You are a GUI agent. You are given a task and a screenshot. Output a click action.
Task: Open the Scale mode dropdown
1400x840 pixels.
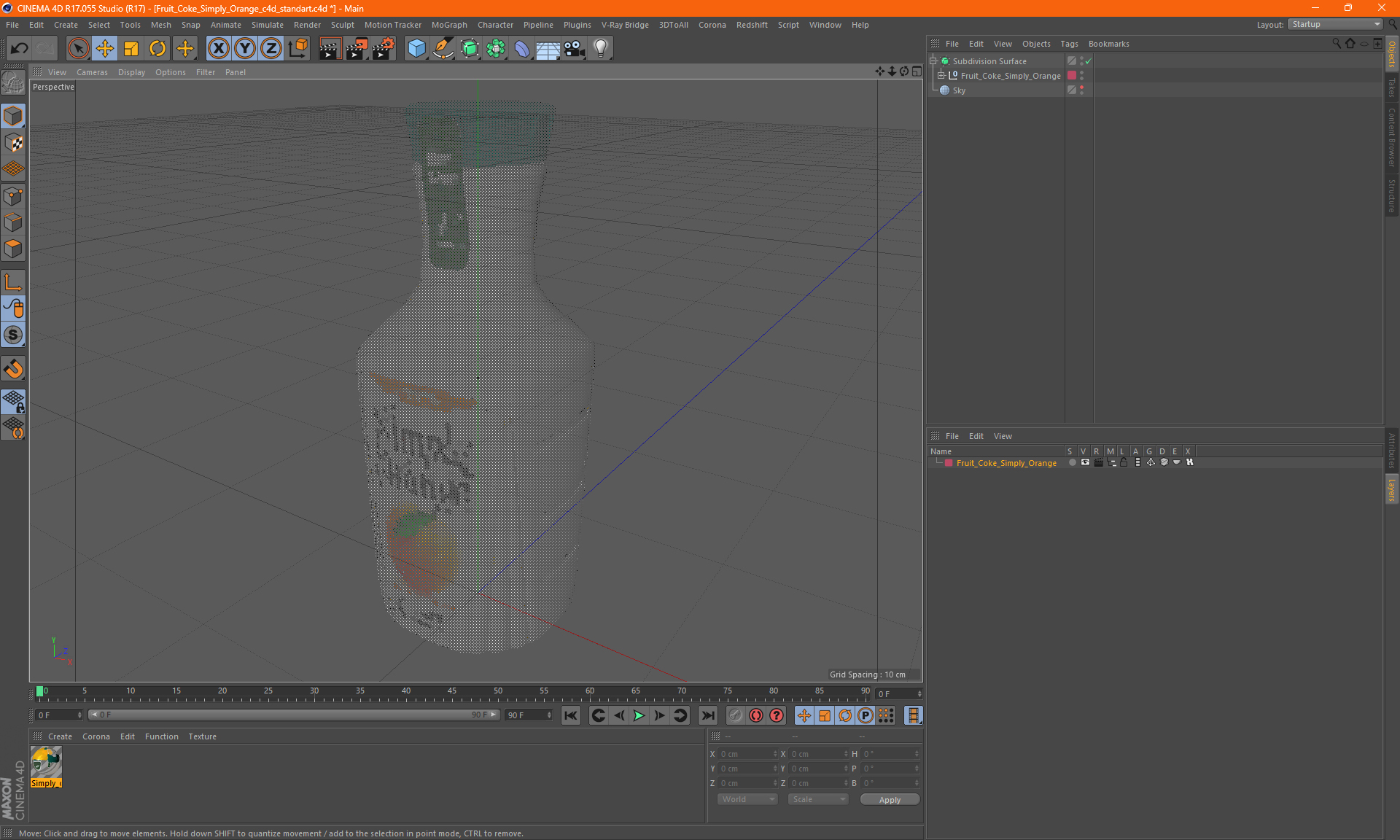[818, 799]
